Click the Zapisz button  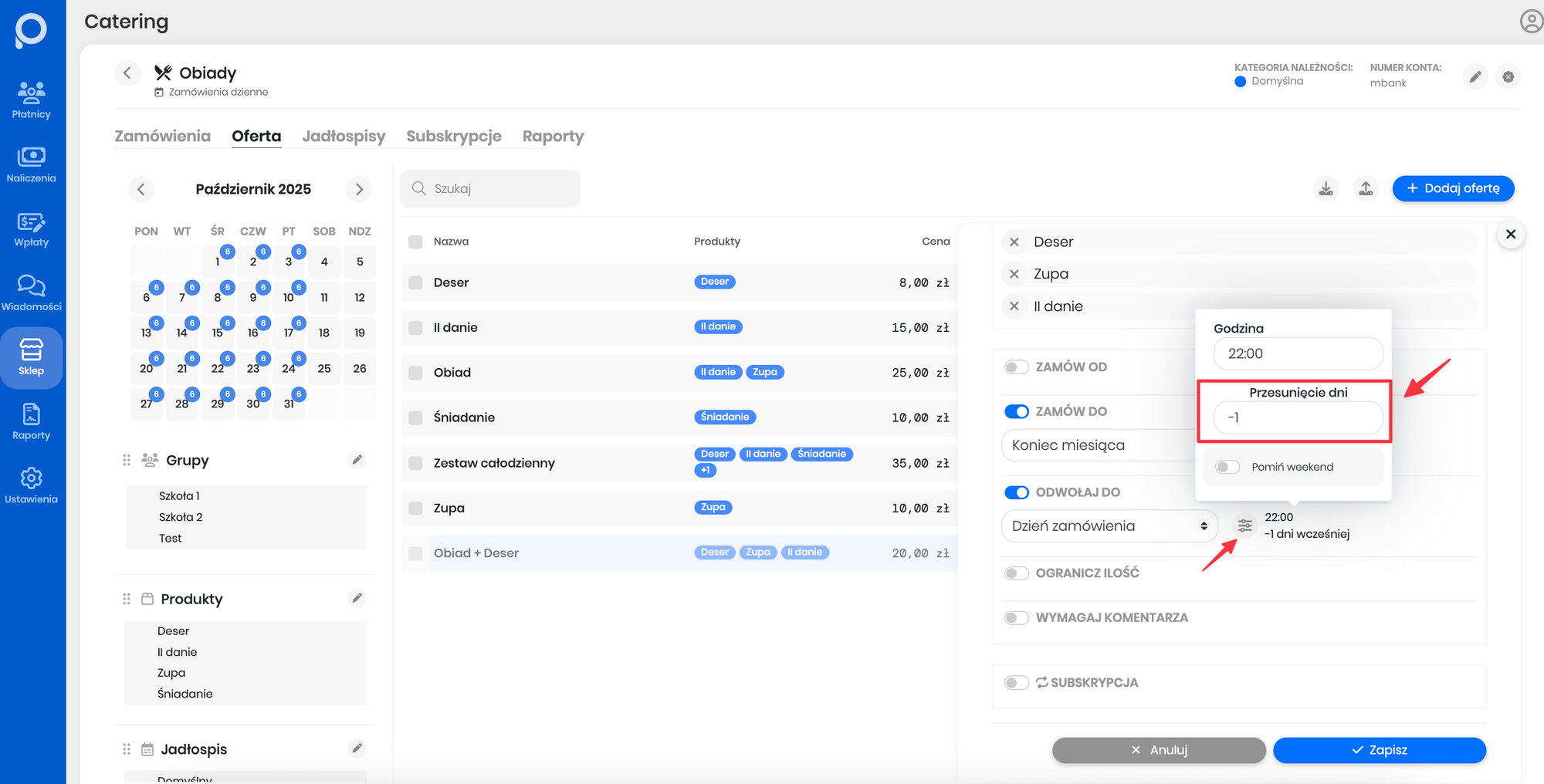[x=1379, y=750]
